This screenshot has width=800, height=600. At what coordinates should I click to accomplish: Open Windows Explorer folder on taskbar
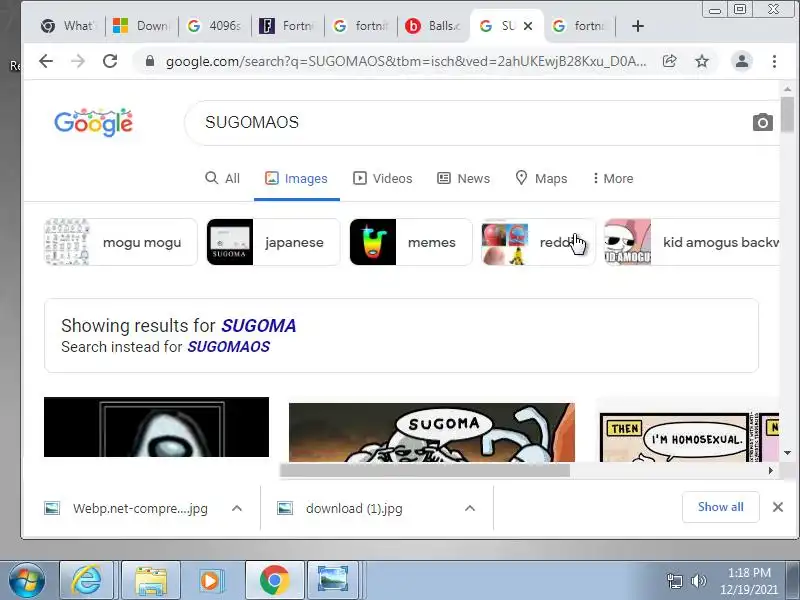pos(151,581)
